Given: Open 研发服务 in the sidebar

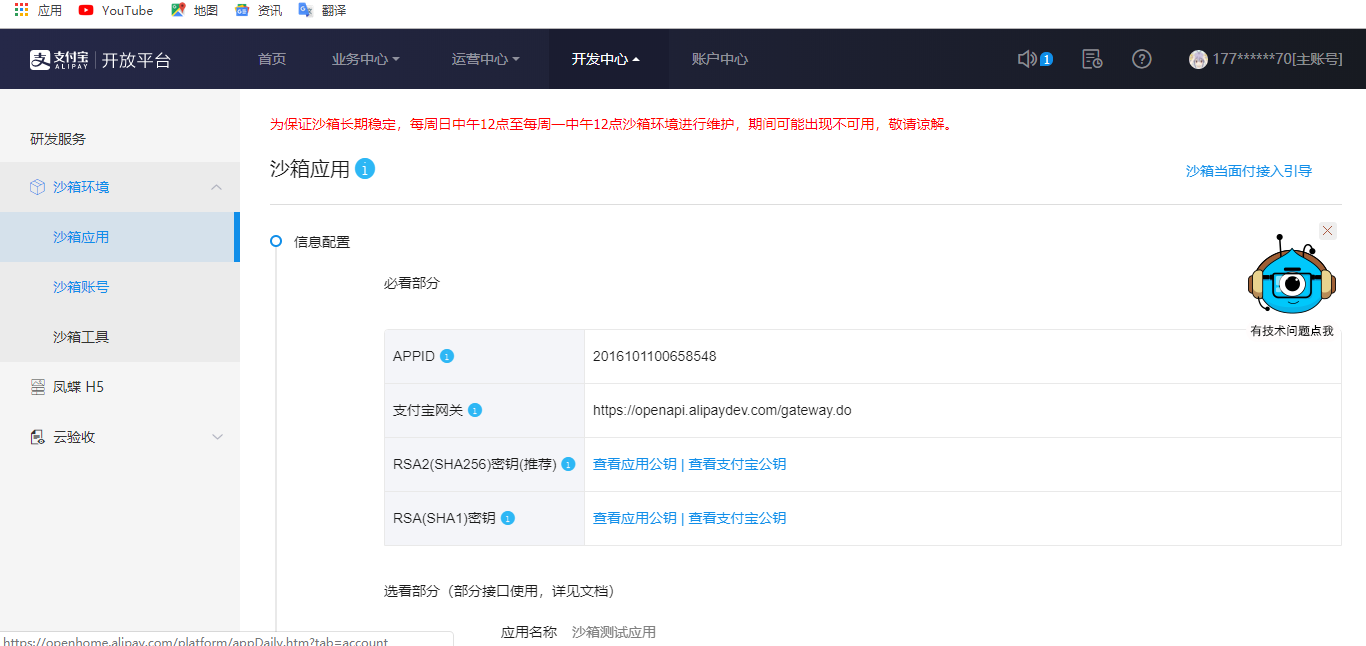Looking at the screenshot, I should coord(58,139).
